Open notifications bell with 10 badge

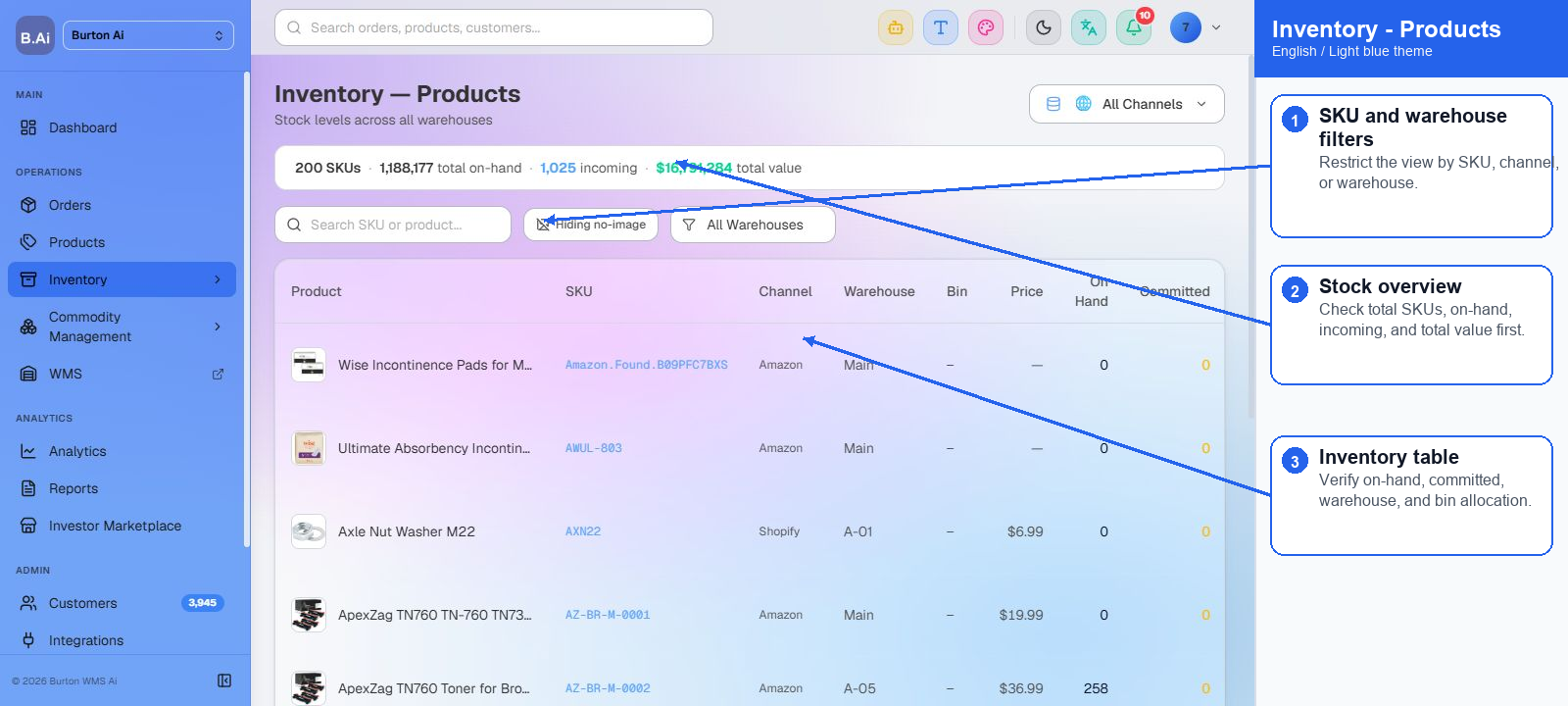coord(1134,27)
